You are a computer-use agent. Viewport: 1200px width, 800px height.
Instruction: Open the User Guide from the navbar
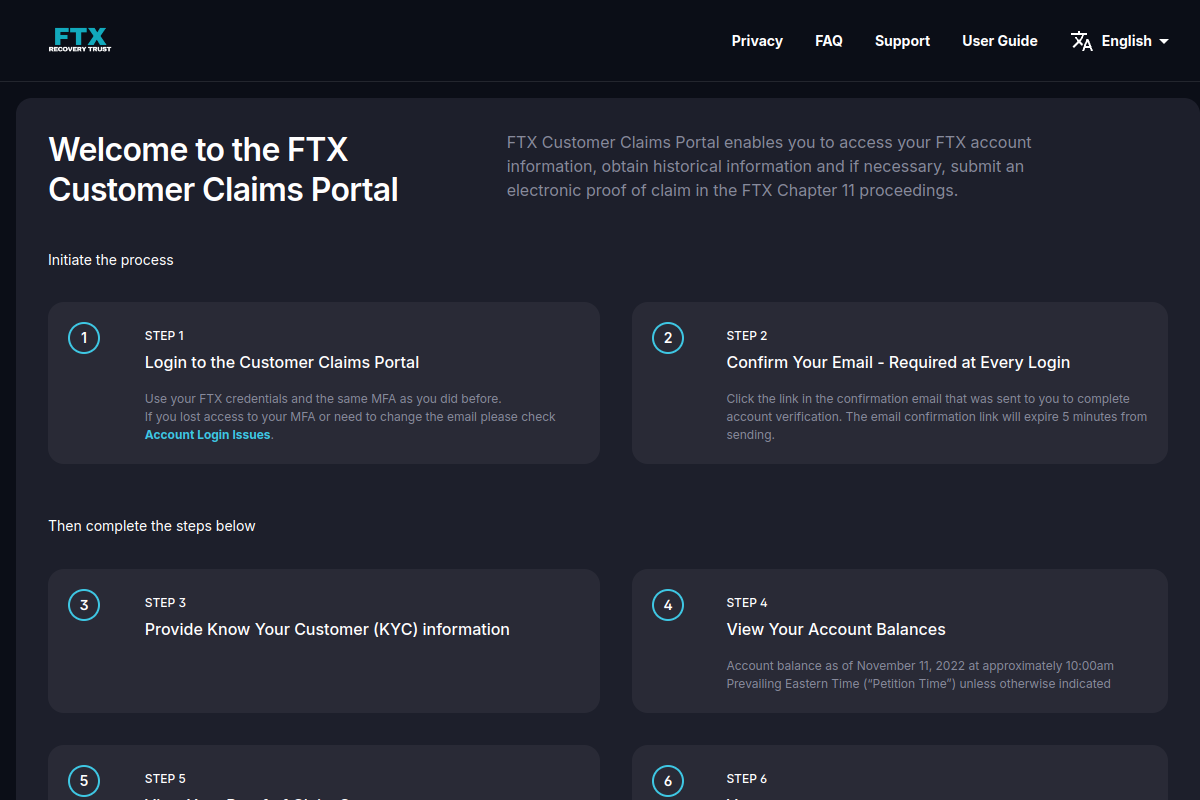[1000, 41]
